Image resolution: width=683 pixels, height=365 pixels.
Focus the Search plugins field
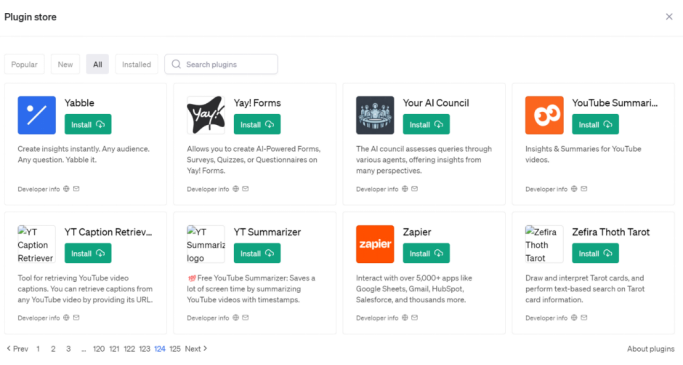[221, 64]
